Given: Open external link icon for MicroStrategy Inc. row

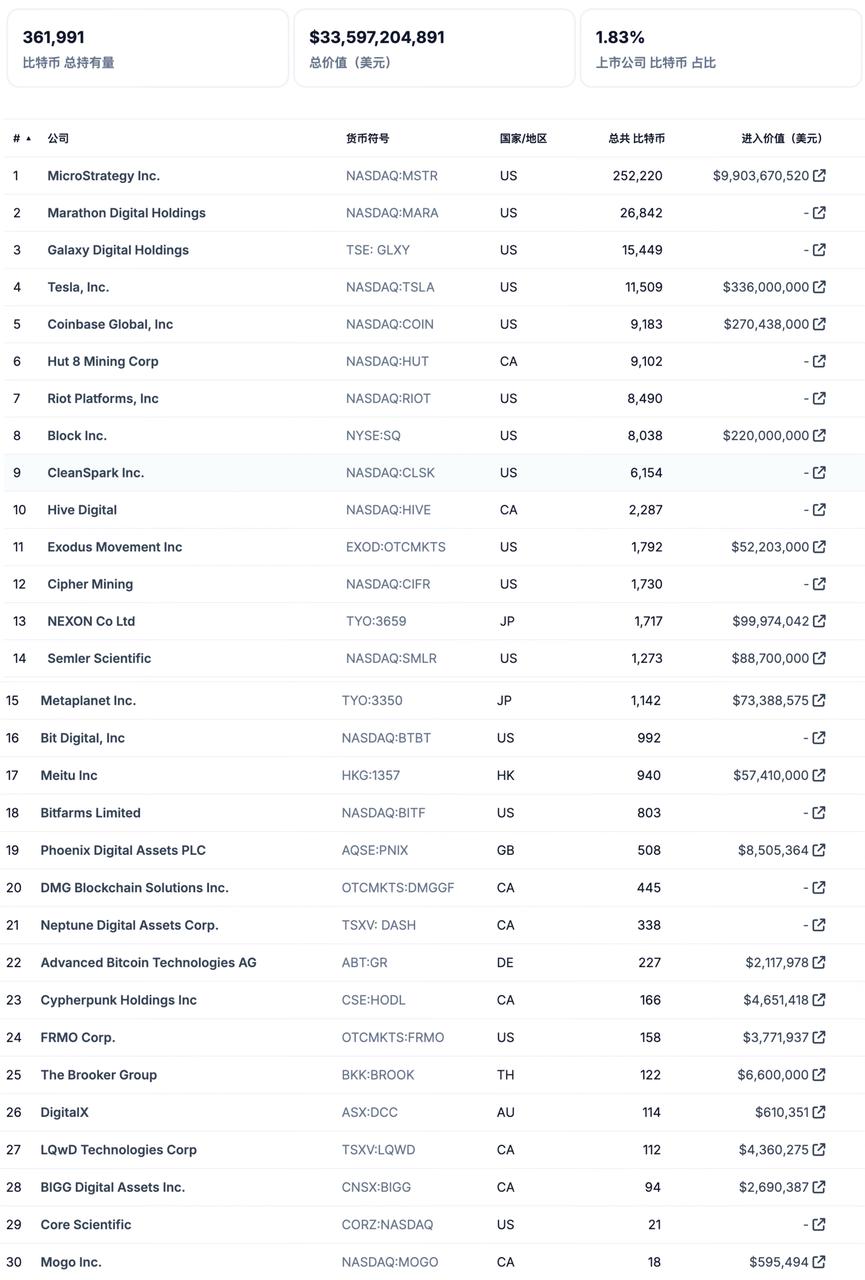Looking at the screenshot, I should coord(819,176).
